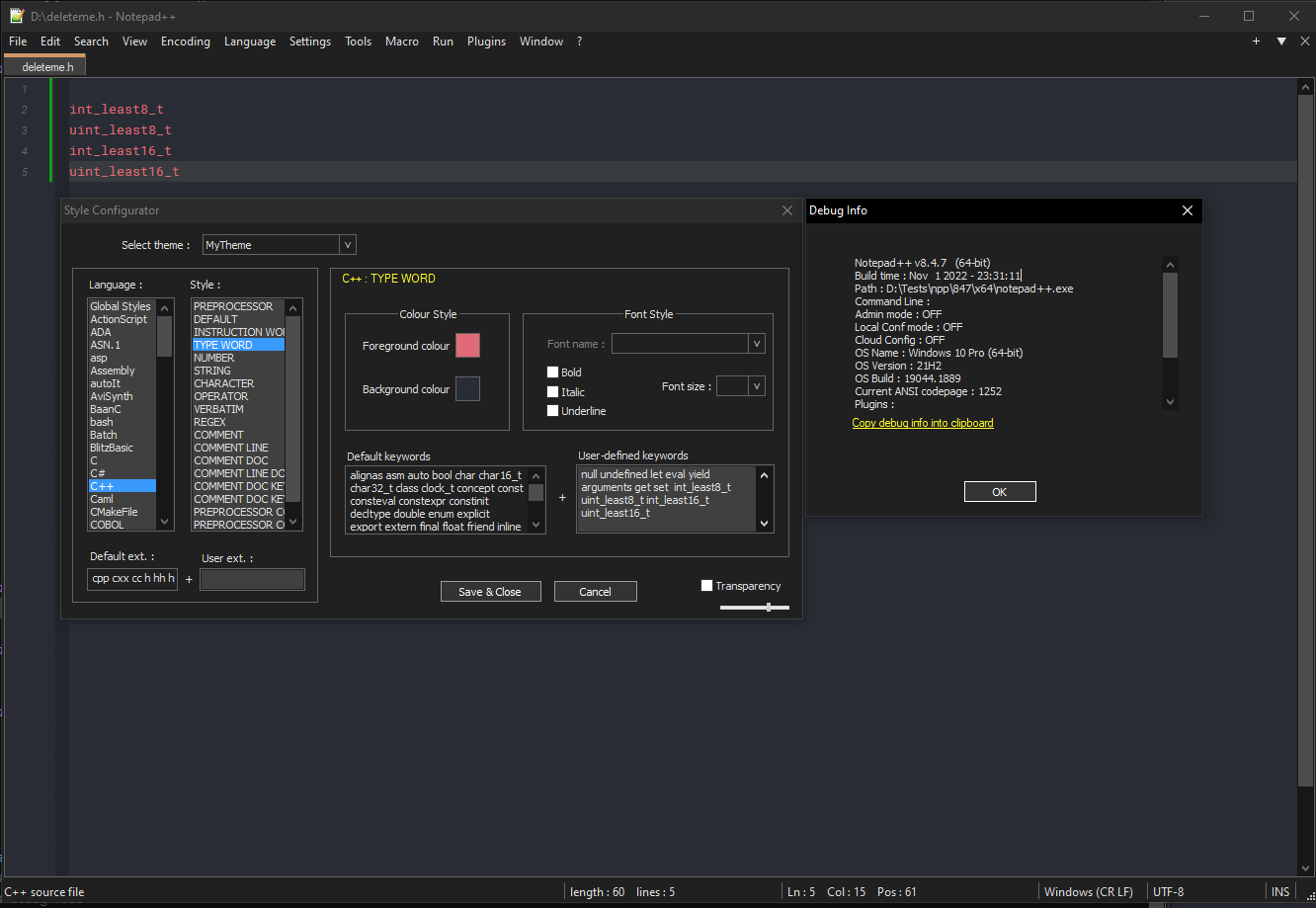1316x908 pixels.
Task: Select Assembly in the Language list
Action: [122, 371]
